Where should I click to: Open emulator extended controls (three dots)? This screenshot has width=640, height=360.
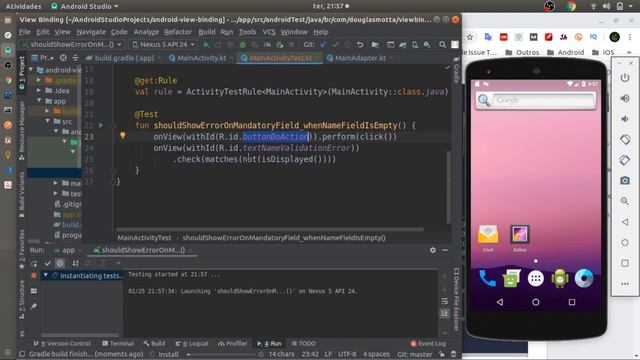[x=625, y=284]
